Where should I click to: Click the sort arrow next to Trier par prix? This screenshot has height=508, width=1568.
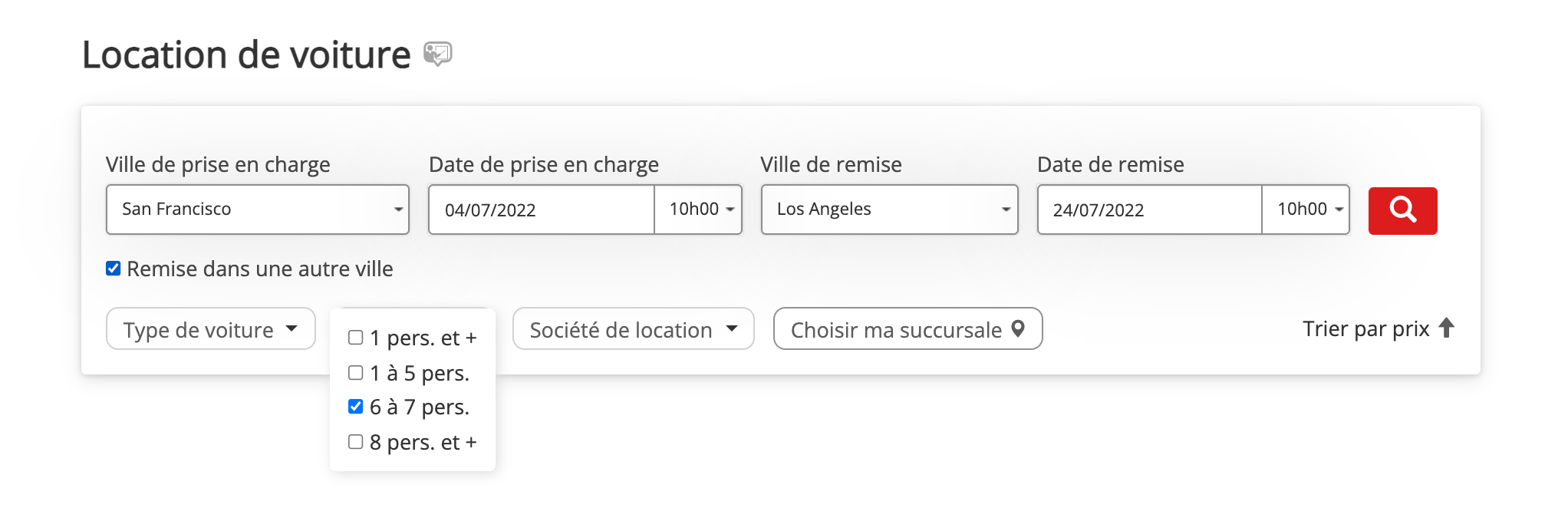1447,328
